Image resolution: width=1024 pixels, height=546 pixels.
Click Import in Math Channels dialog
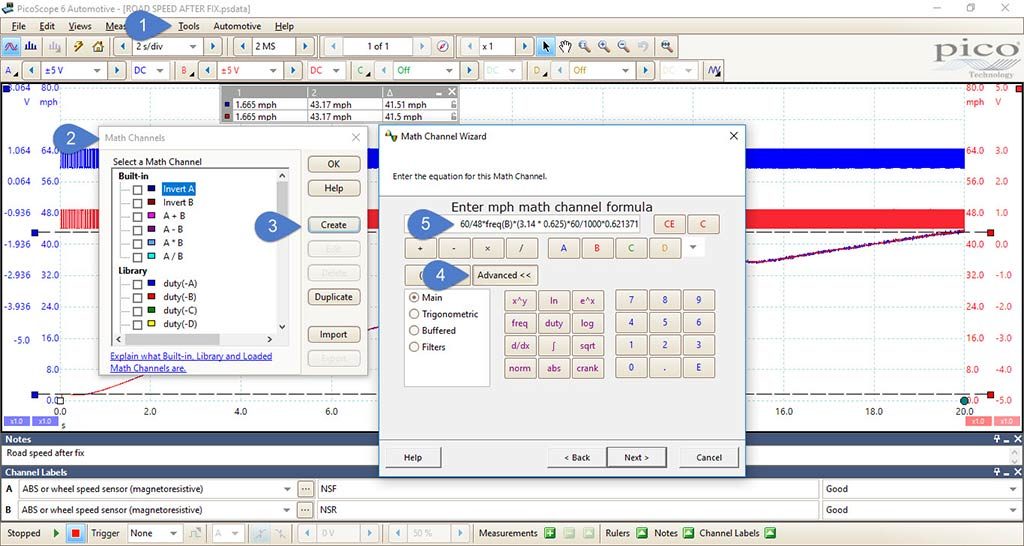click(x=333, y=334)
